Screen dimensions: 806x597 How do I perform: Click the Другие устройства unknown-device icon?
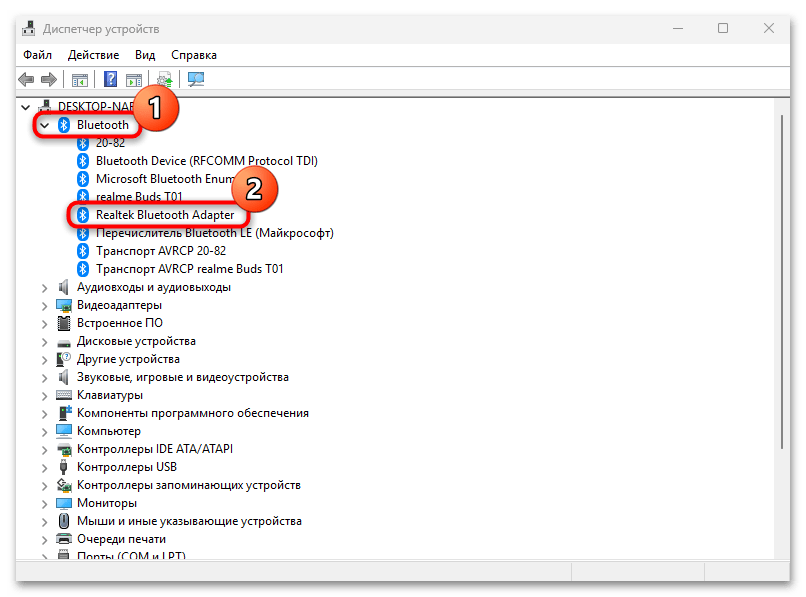[64, 359]
